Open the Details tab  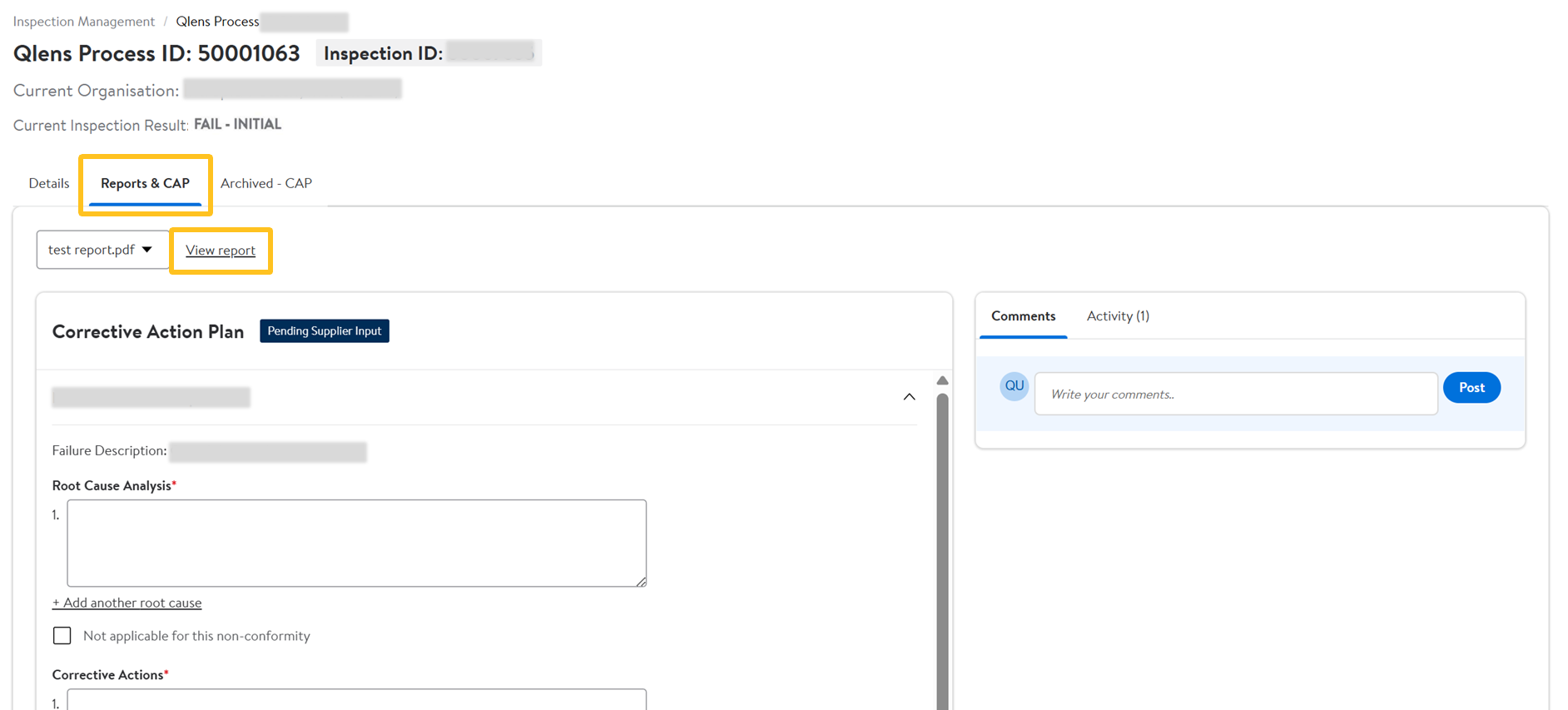[49, 183]
